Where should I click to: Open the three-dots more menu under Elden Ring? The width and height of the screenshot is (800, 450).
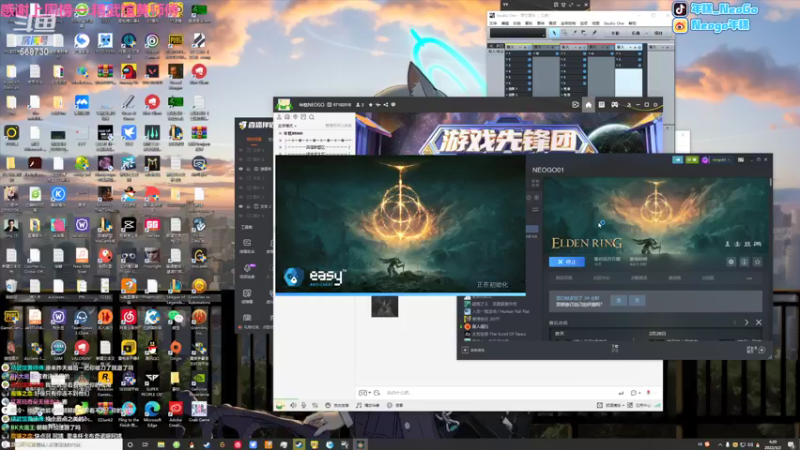pyautogui.click(x=749, y=278)
